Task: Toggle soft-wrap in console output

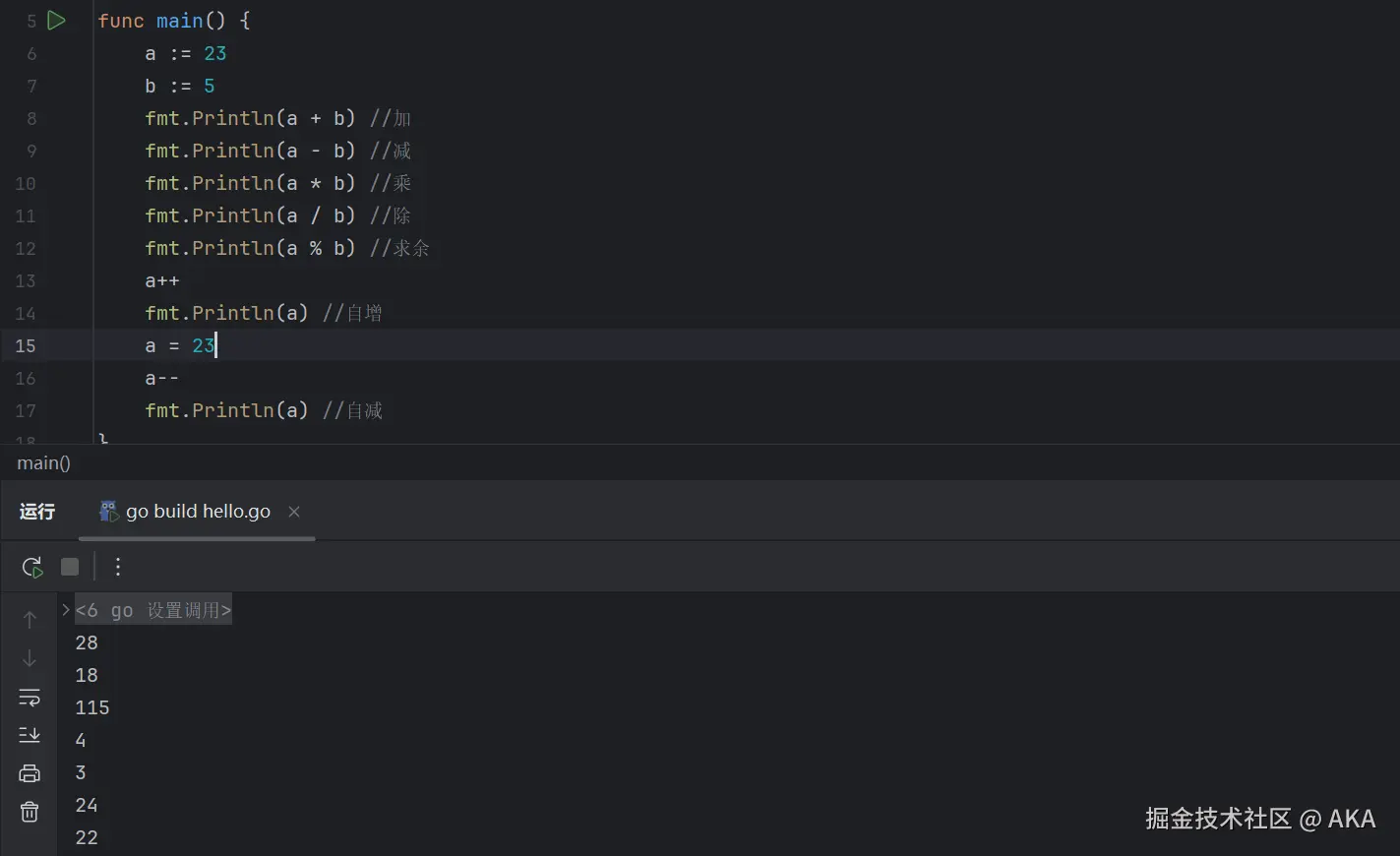Action: (x=30, y=698)
